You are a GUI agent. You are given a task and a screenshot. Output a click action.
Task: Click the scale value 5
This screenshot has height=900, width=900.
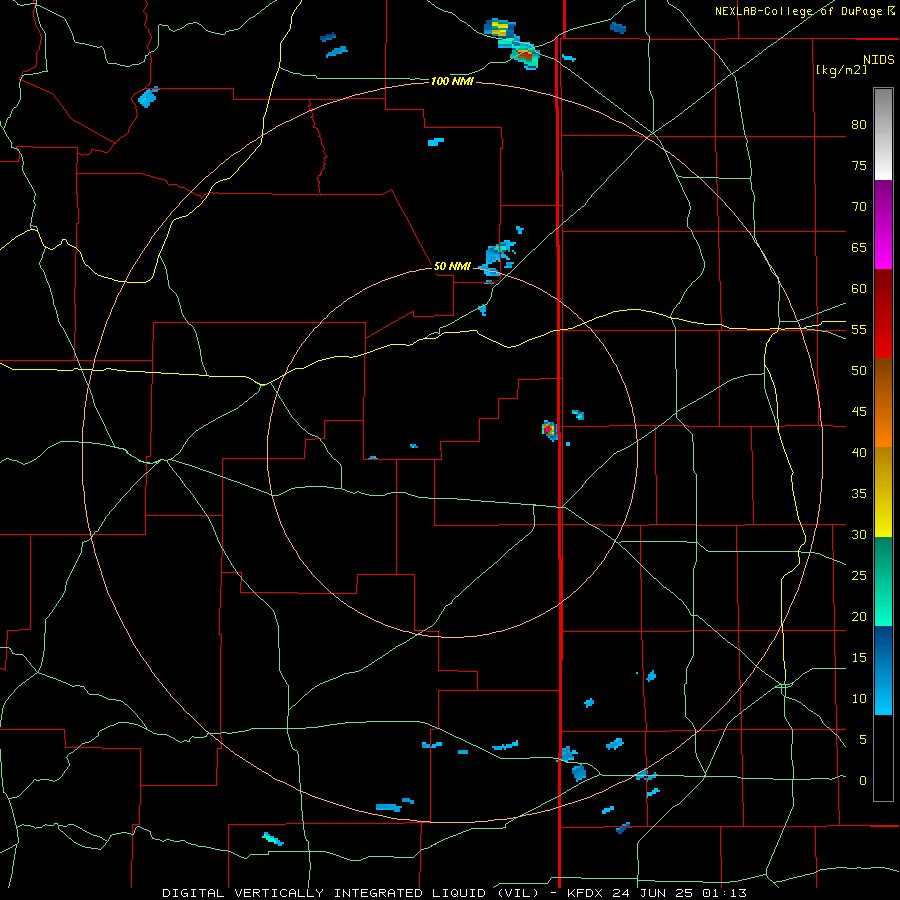click(x=863, y=739)
